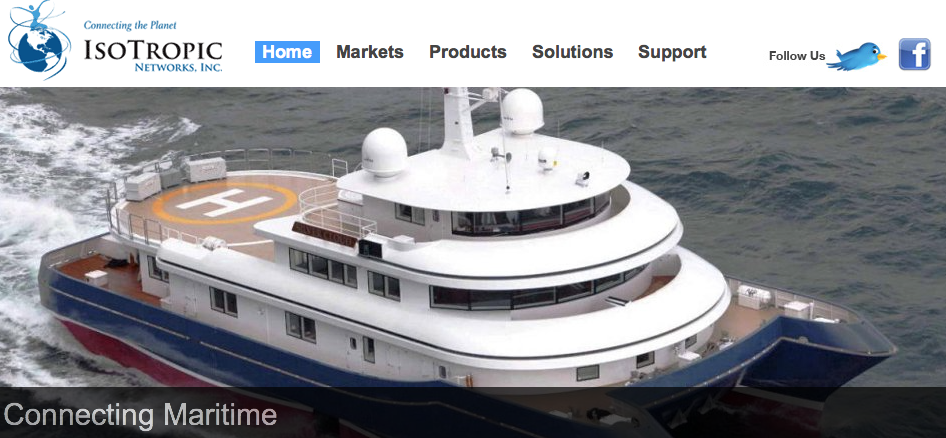
Task: Open the Twitter bird link
Action: 857,56
